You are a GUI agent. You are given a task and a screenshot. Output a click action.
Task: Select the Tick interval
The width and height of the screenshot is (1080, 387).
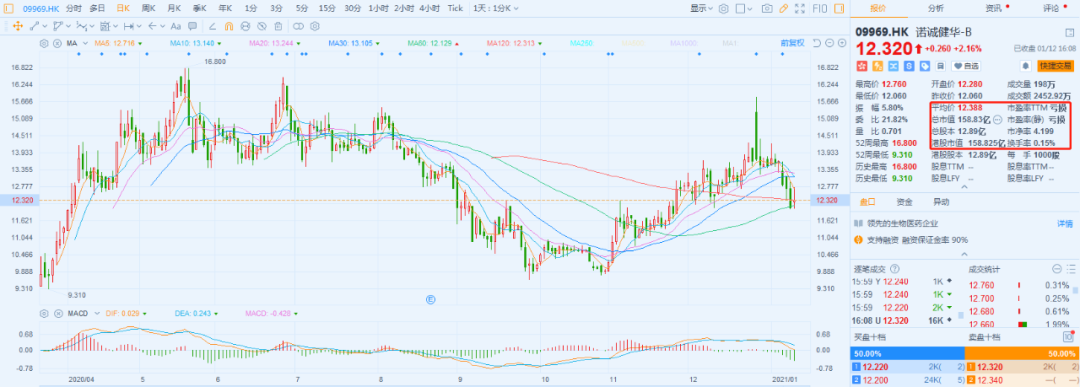(x=455, y=8)
